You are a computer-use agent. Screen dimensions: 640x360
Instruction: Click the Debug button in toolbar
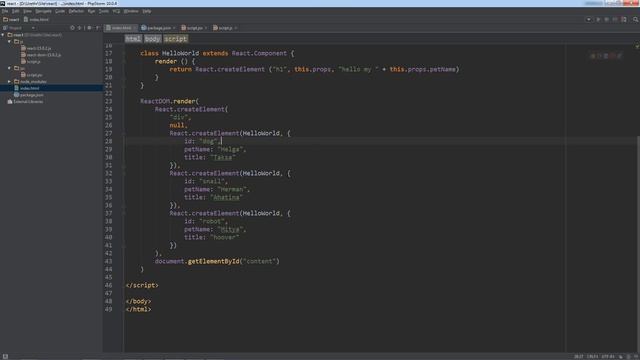pos(607,20)
